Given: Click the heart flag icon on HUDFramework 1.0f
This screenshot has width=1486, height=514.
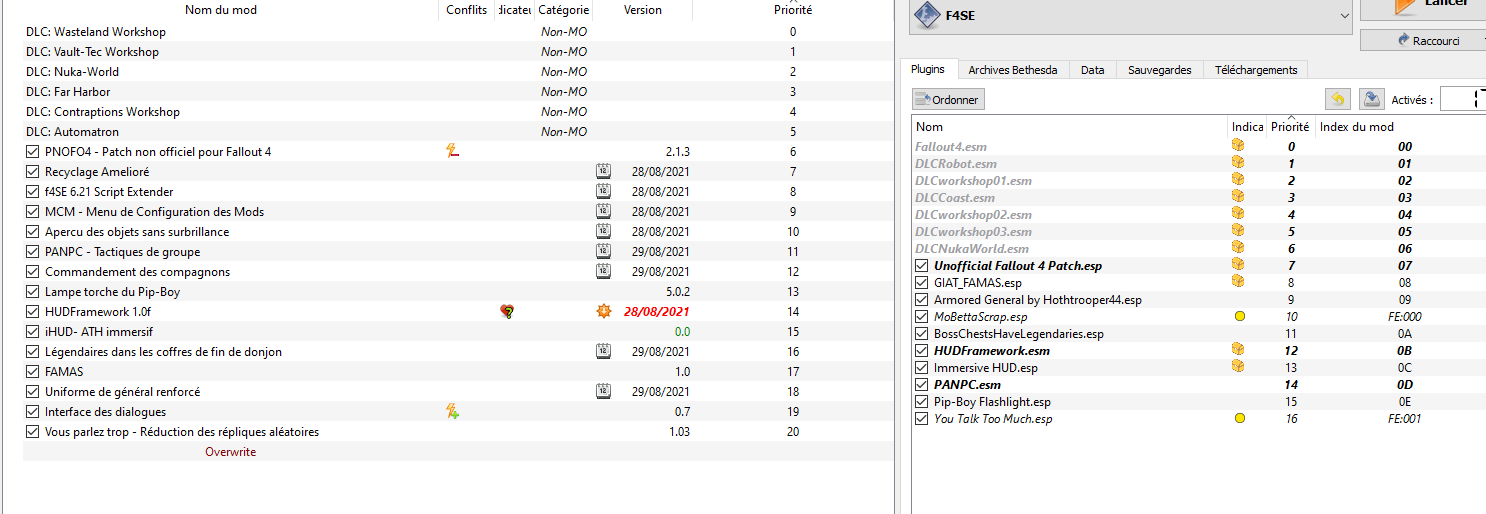Looking at the screenshot, I should coord(507,311).
